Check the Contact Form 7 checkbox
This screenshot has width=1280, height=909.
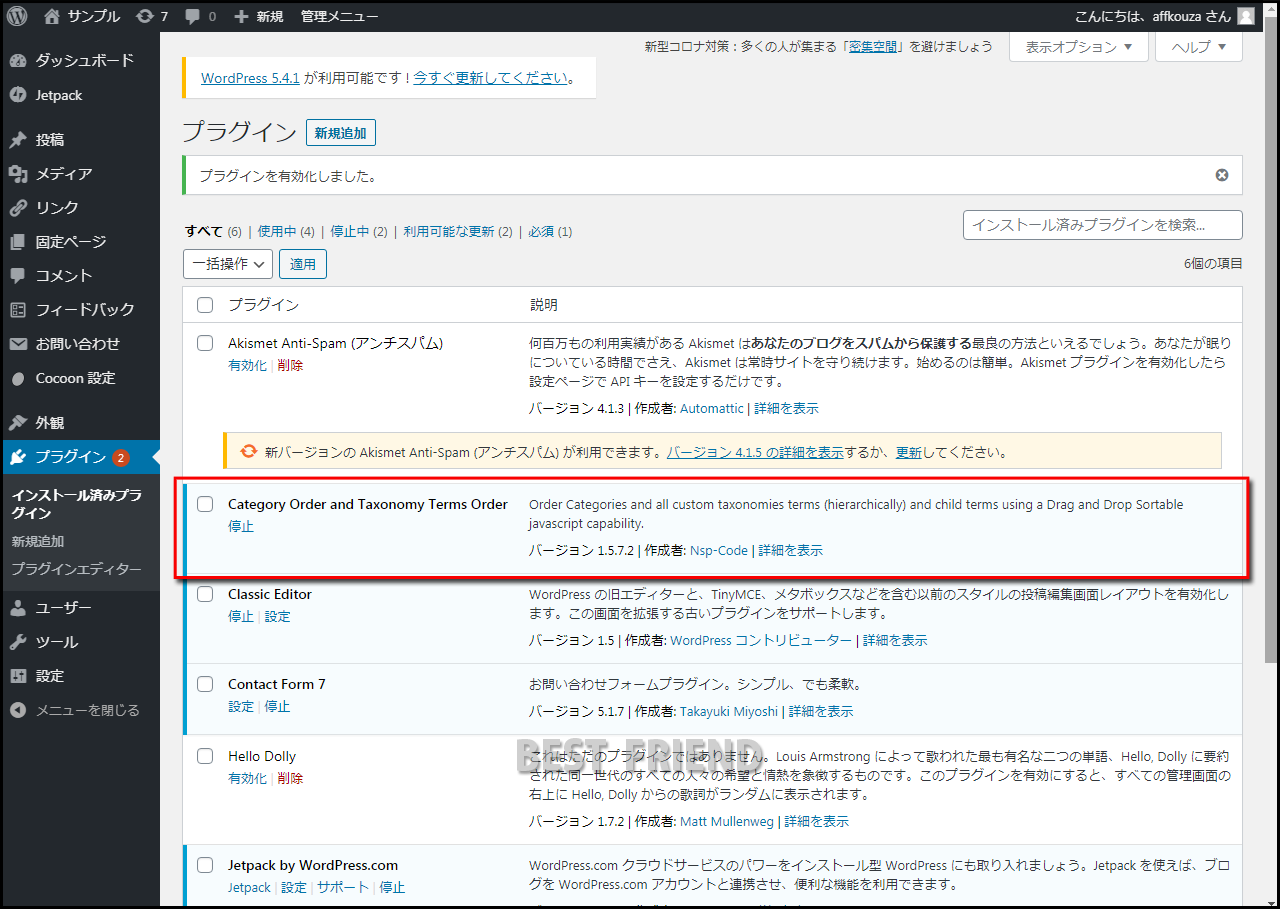(x=205, y=684)
